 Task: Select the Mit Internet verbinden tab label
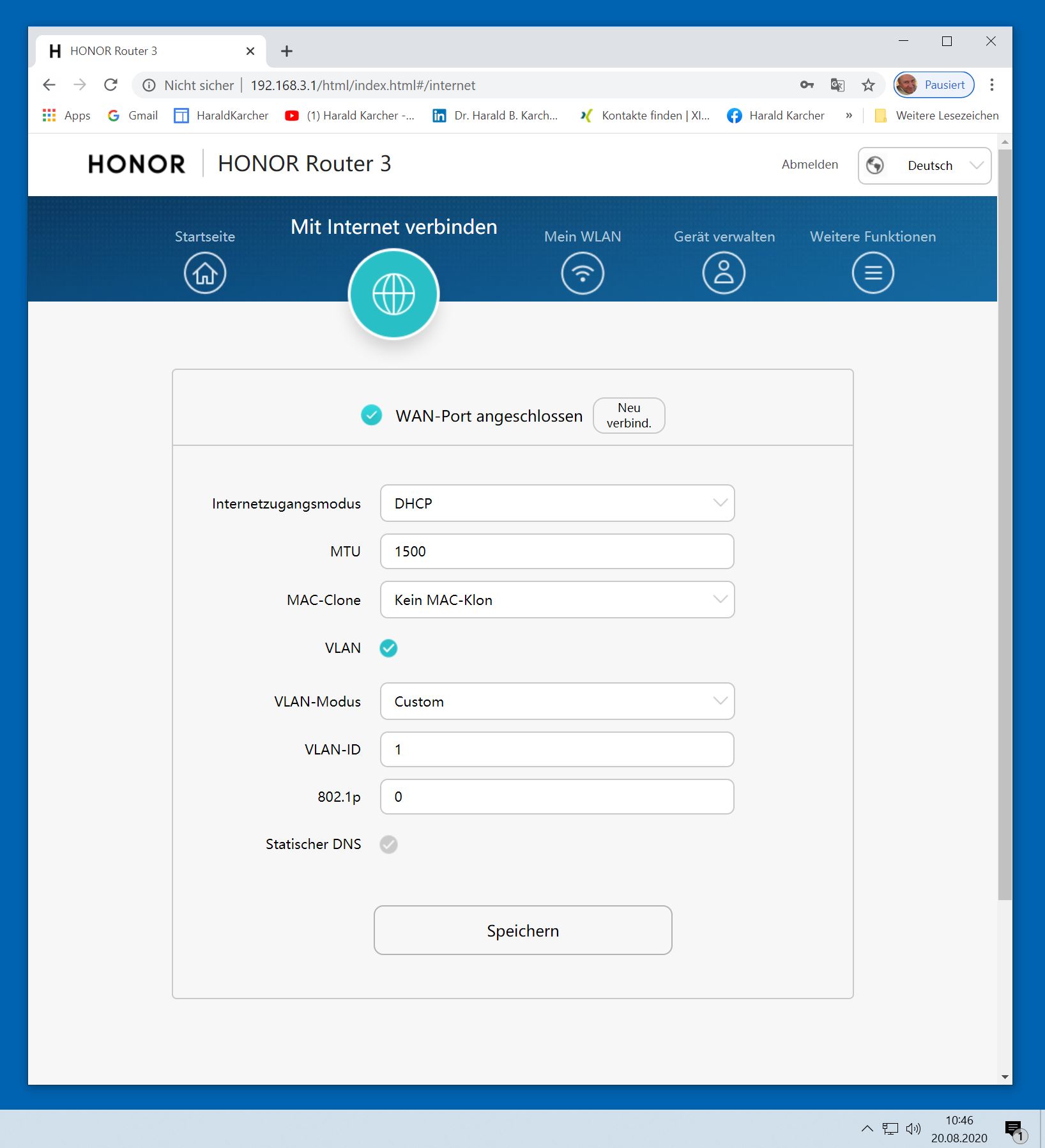point(393,227)
